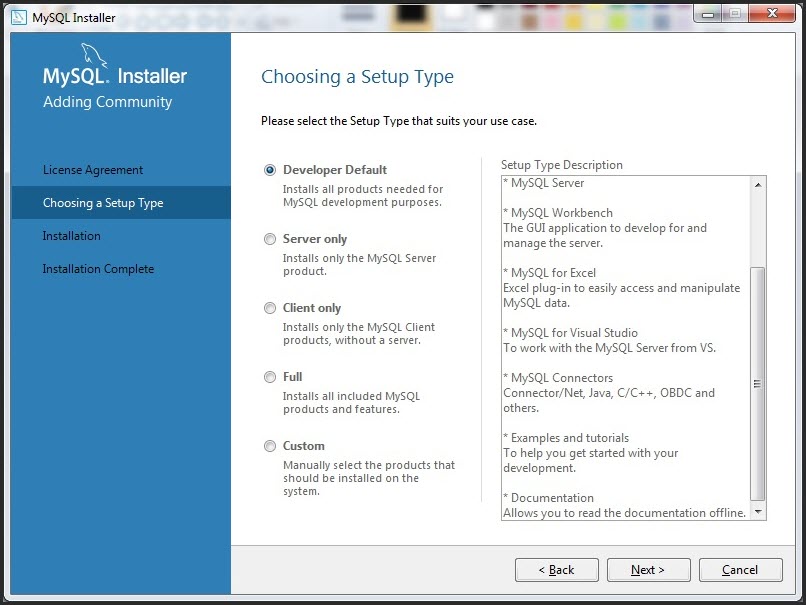
Task: Click the description scrollbar up arrow
Action: [758, 185]
